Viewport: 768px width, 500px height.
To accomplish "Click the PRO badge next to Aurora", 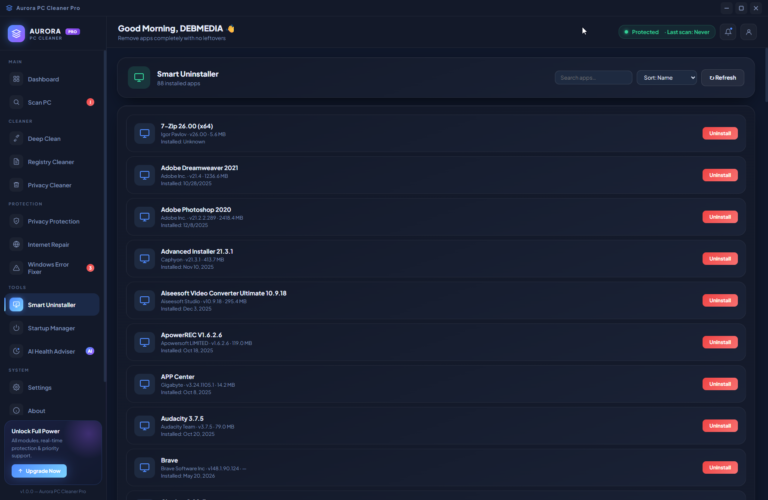I will [x=72, y=31].
